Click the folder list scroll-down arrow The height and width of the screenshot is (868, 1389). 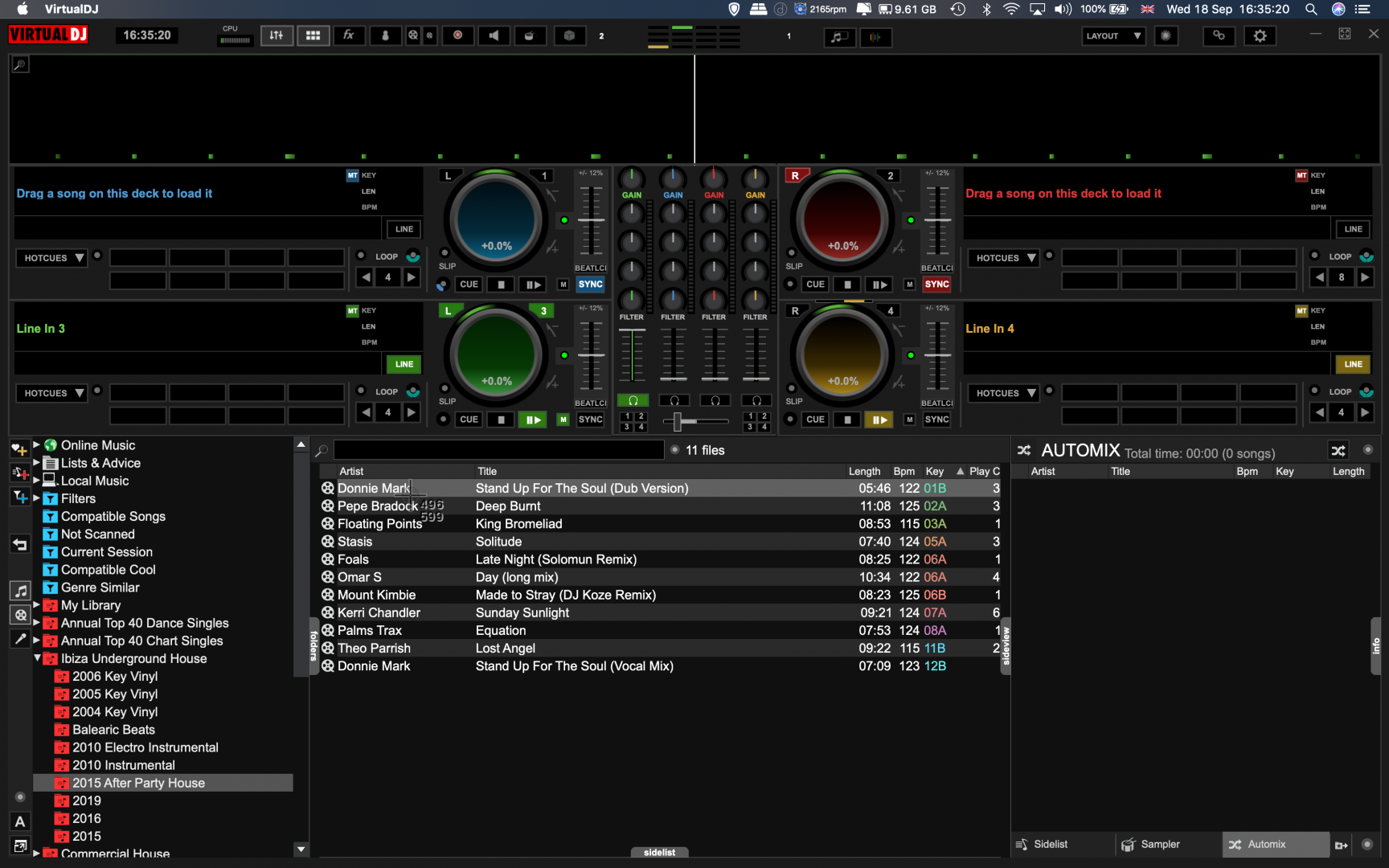click(x=301, y=849)
